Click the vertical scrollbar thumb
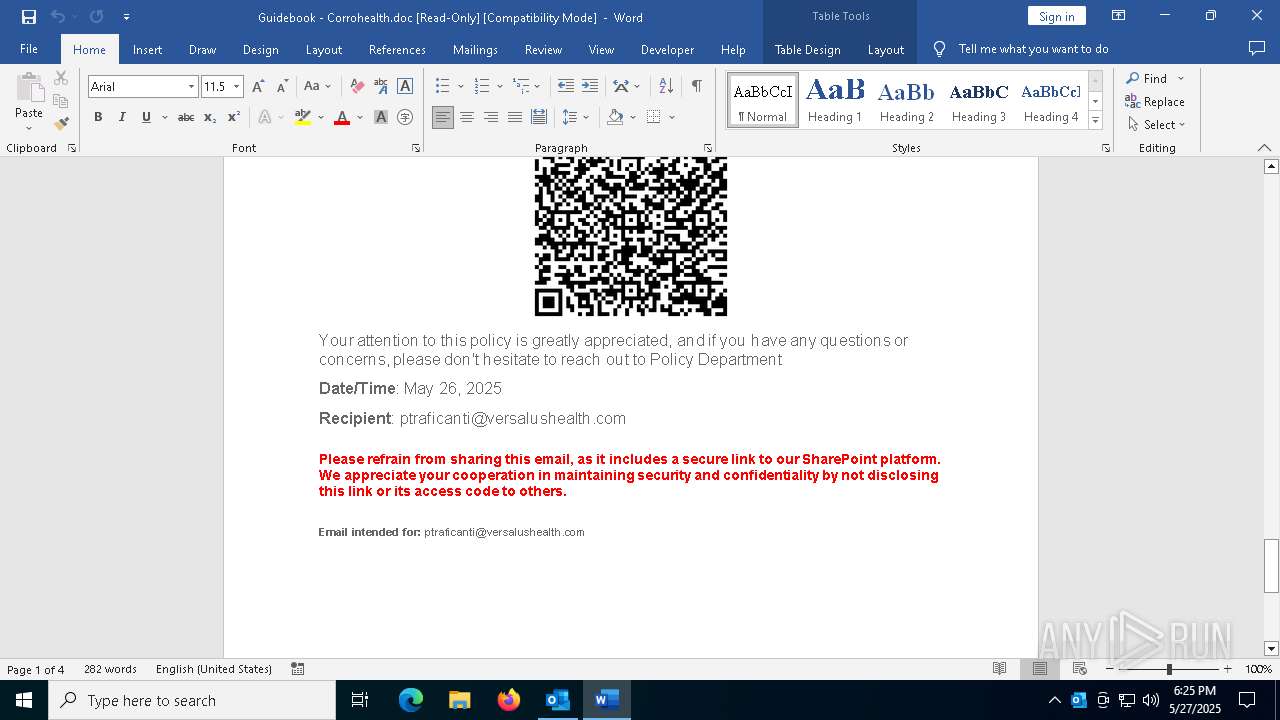The image size is (1280, 720). point(1271,566)
